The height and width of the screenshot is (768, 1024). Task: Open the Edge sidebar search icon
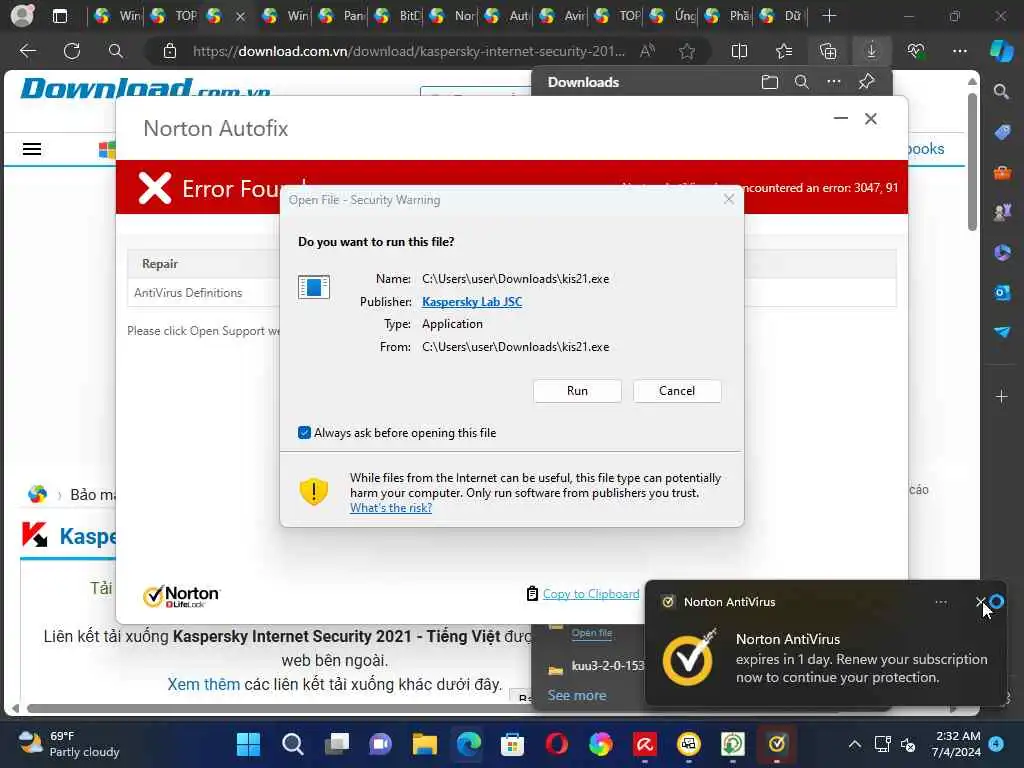pos(1001,91)
